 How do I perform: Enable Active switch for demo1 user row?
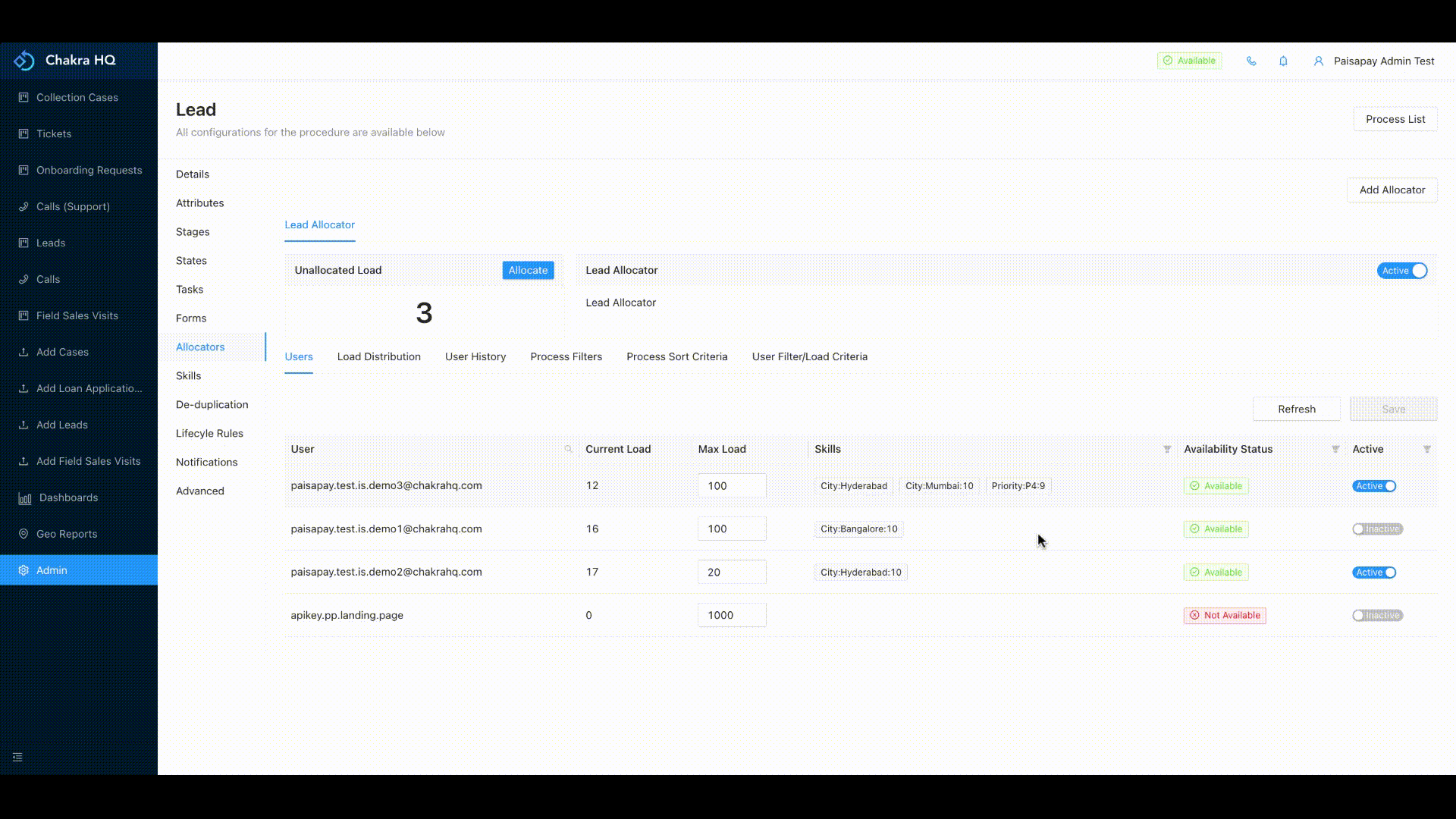1377,529
